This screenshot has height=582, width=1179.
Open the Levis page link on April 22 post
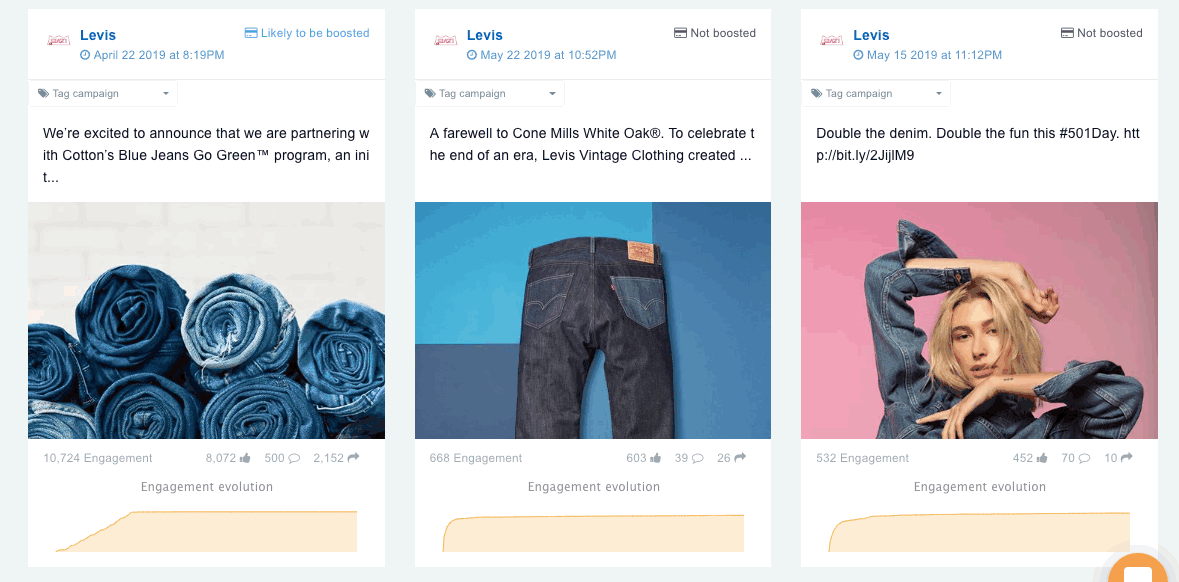point(98,35)
